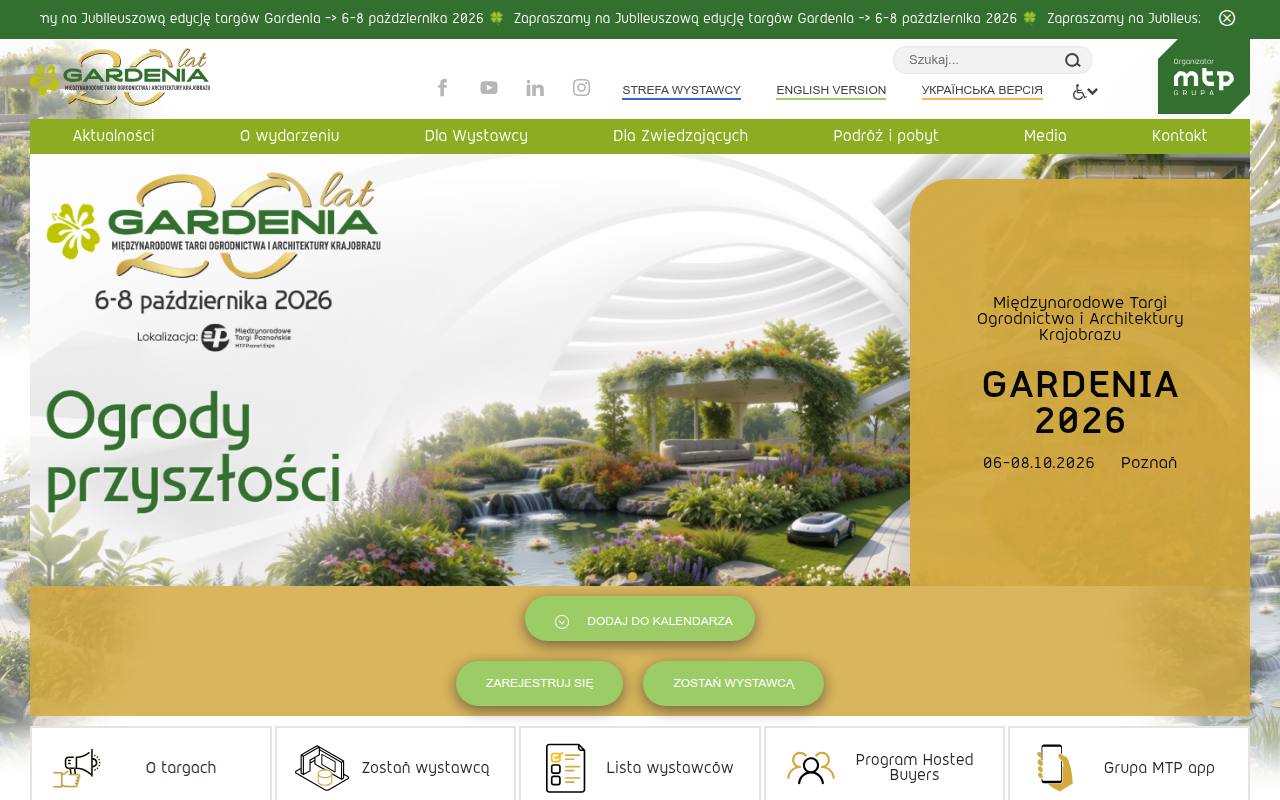Click the Zarejestruj się button
1280x800 pixels.
(539, 683)
